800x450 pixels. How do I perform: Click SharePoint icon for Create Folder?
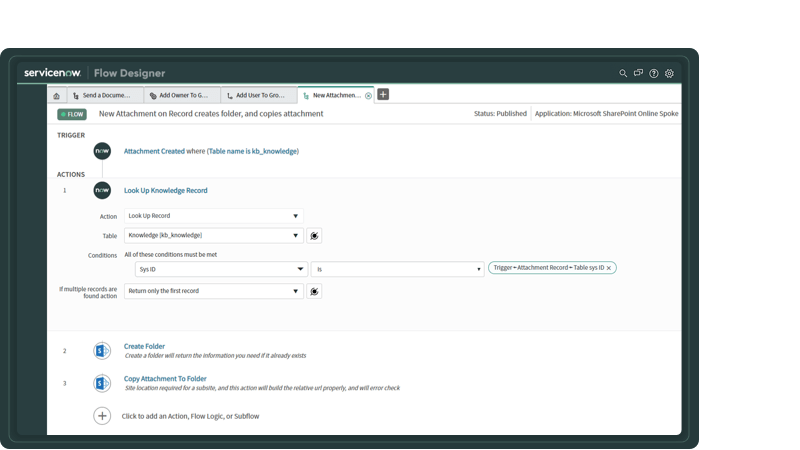click(x=102, y=351)
